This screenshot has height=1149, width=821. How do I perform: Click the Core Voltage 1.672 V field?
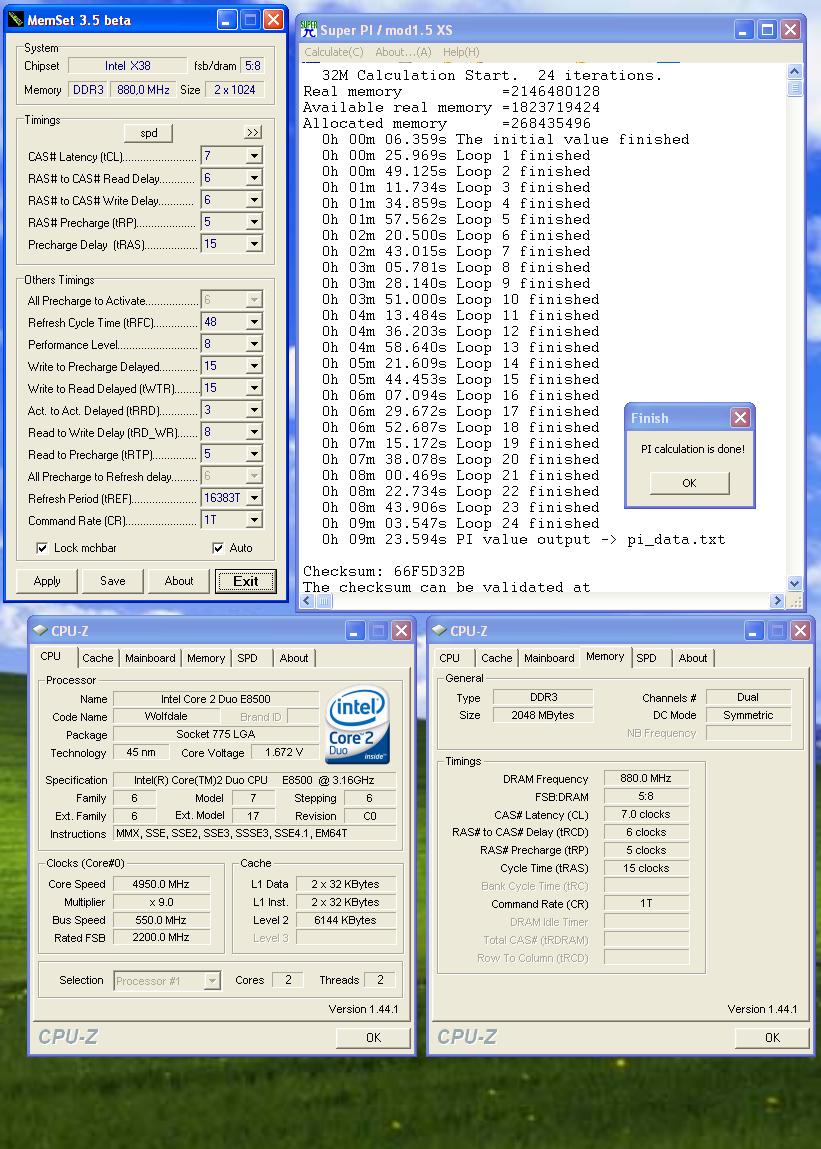pos(284,753)
